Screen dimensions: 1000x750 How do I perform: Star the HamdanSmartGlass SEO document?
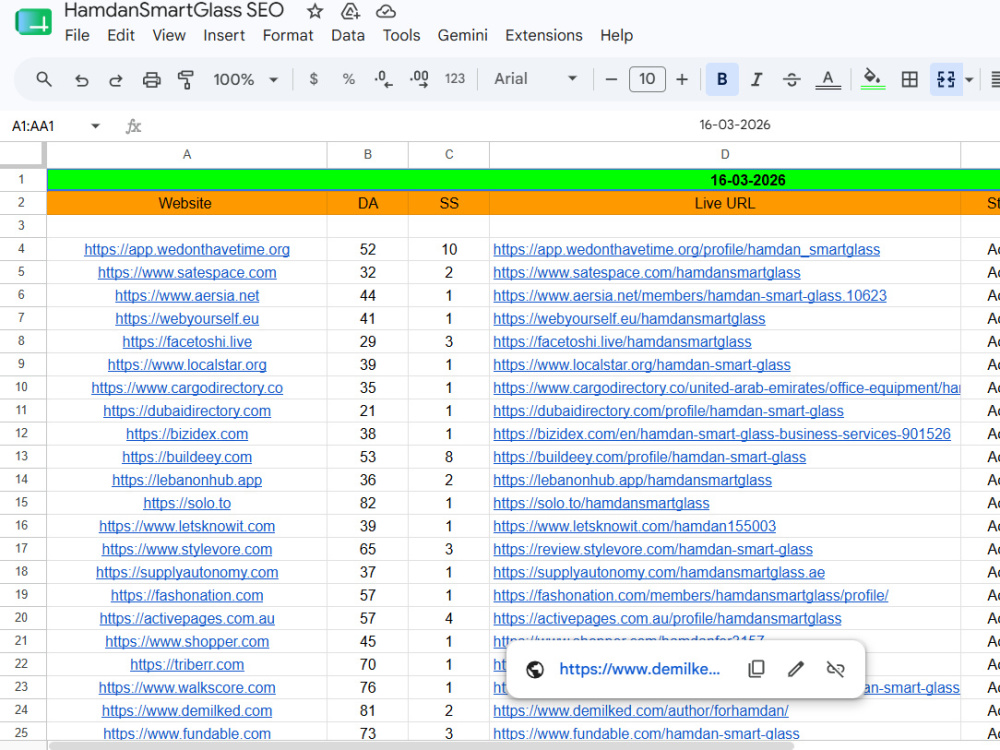click(x=314, y=11)
